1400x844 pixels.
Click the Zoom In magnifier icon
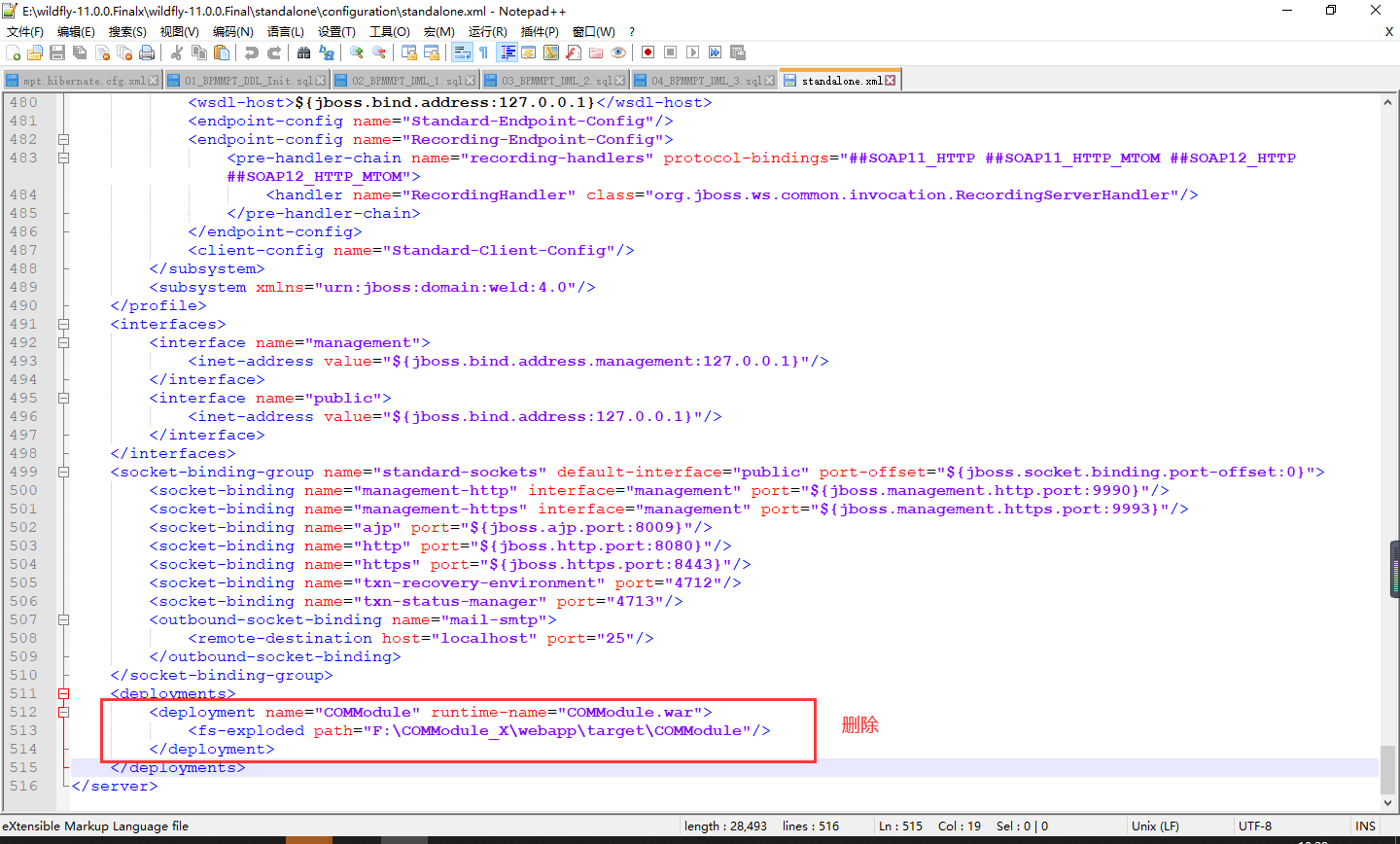356,52
